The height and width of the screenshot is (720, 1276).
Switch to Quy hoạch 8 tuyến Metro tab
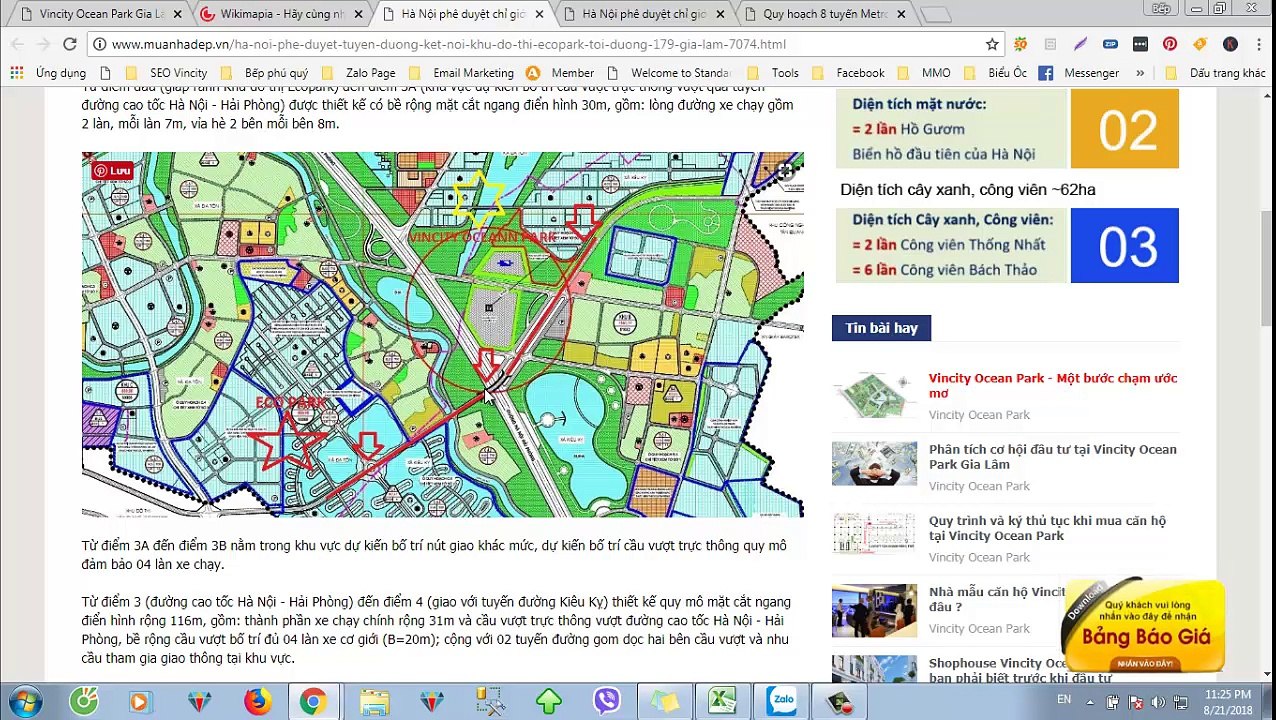[x=825, y=14]
